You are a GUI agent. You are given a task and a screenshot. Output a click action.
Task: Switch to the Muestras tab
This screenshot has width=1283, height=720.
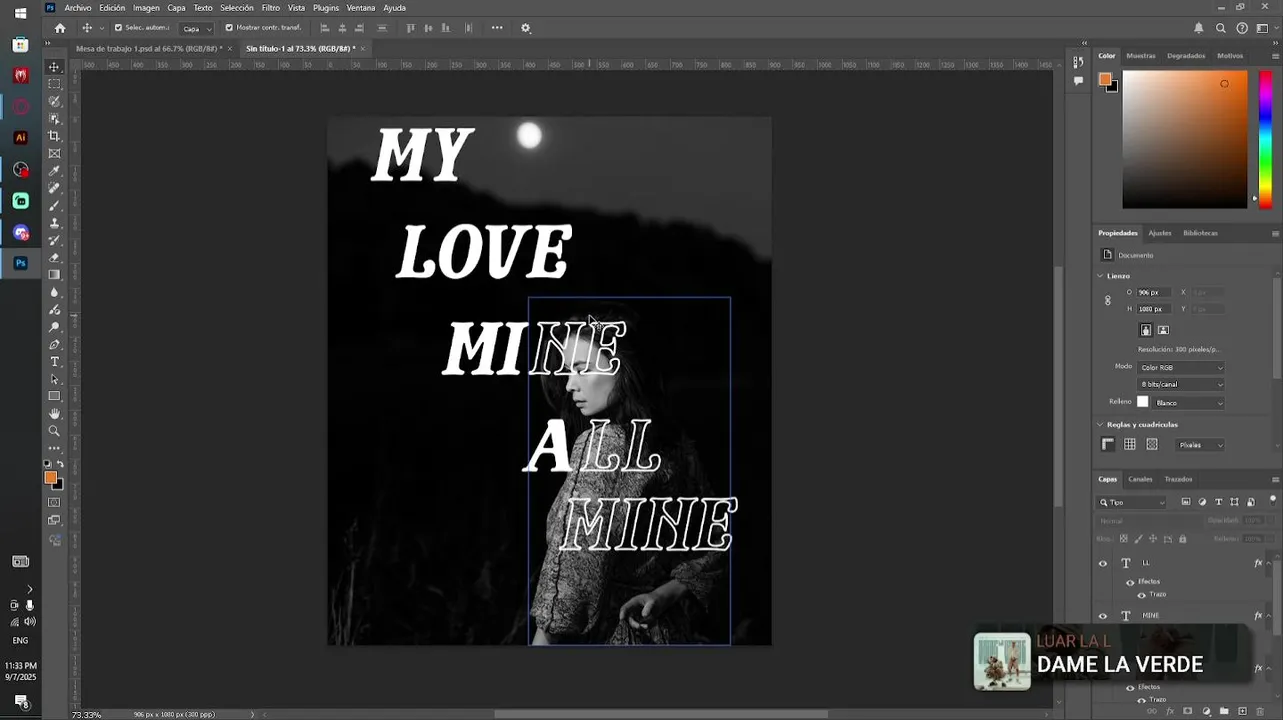pyautogui.click(x=1141, y=56)
